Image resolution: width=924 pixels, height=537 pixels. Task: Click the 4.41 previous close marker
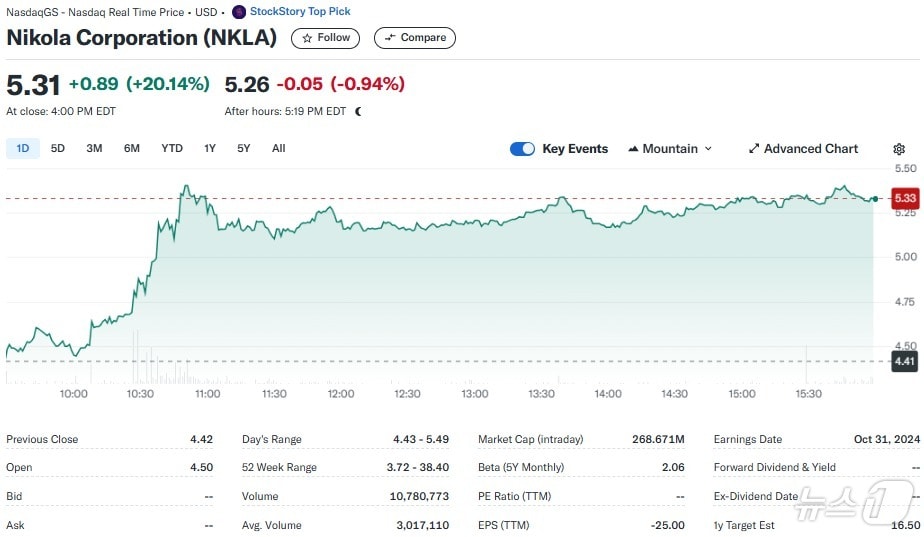(x=905, y=361)
